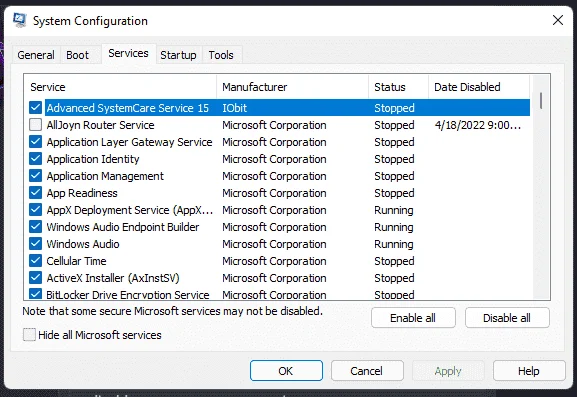The height and width of the screenshot is (397, 577).
Task: Click Stopped status of Cellular Time row
Action: [394, 260]
